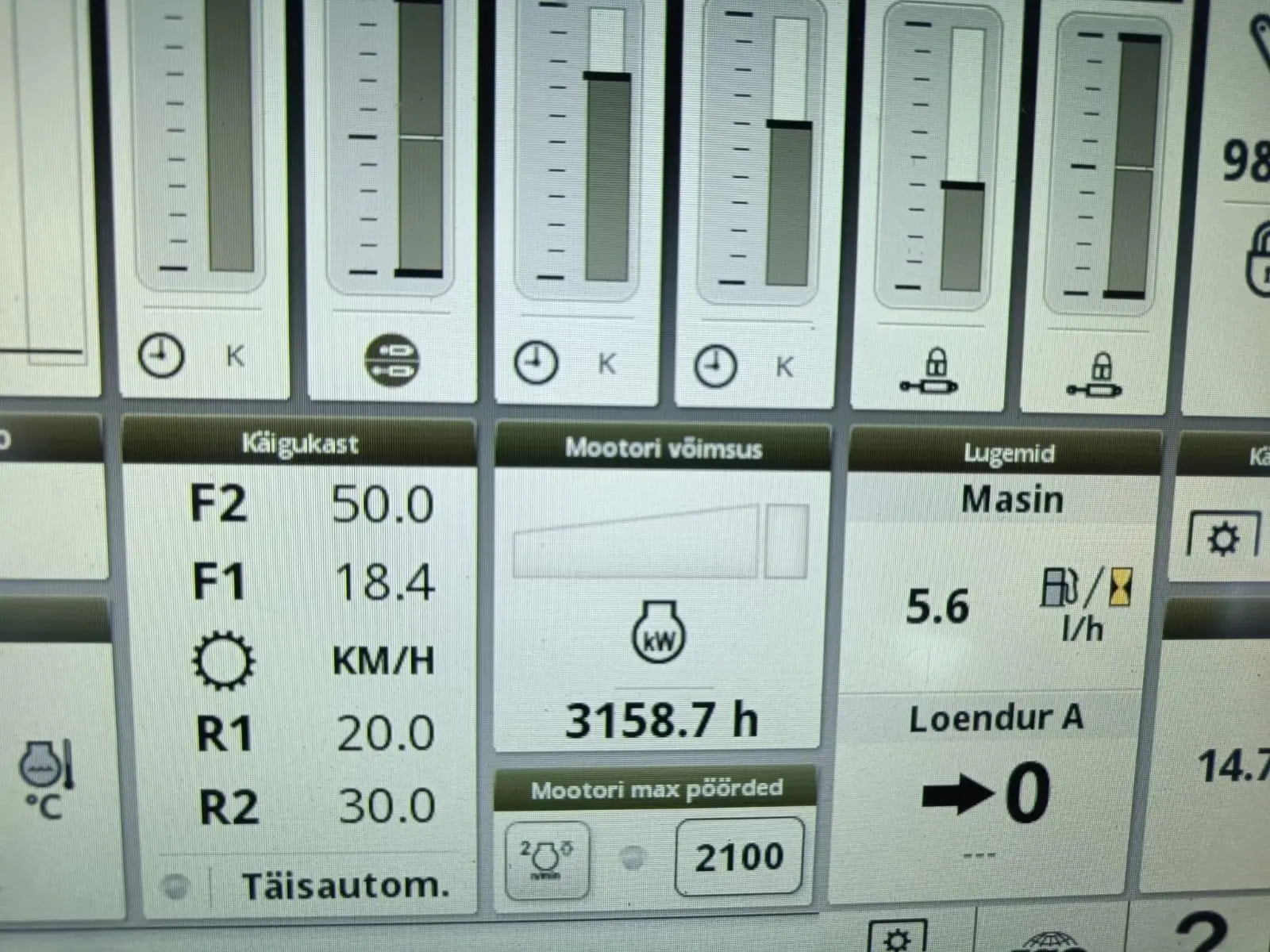Open the settings gear at bottom bar
1270x952 pixels.
(x=897, y=939)
